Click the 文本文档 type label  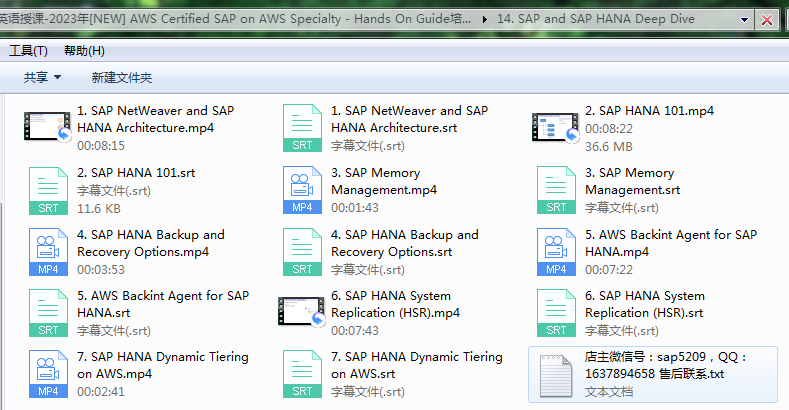tap(609, 392)
